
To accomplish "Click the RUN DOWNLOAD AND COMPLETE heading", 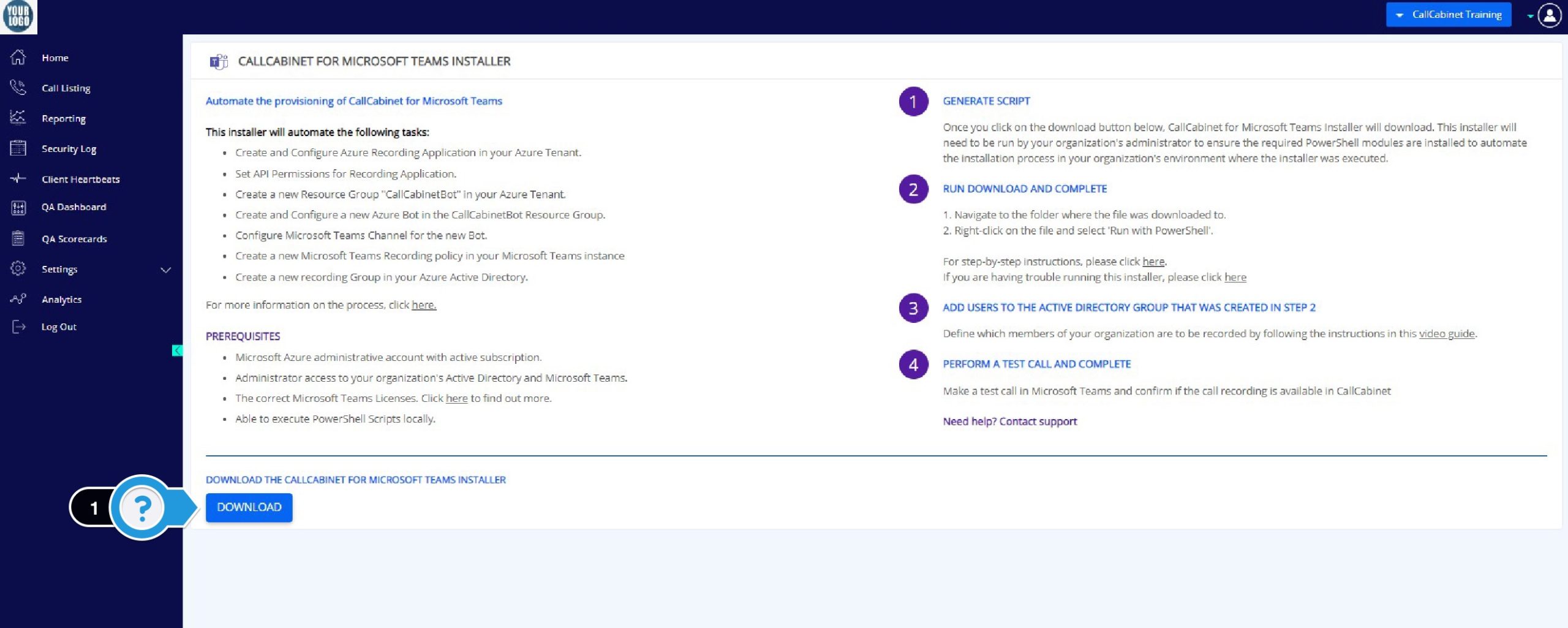I will pyautogui.click(x=1025, y=189).
